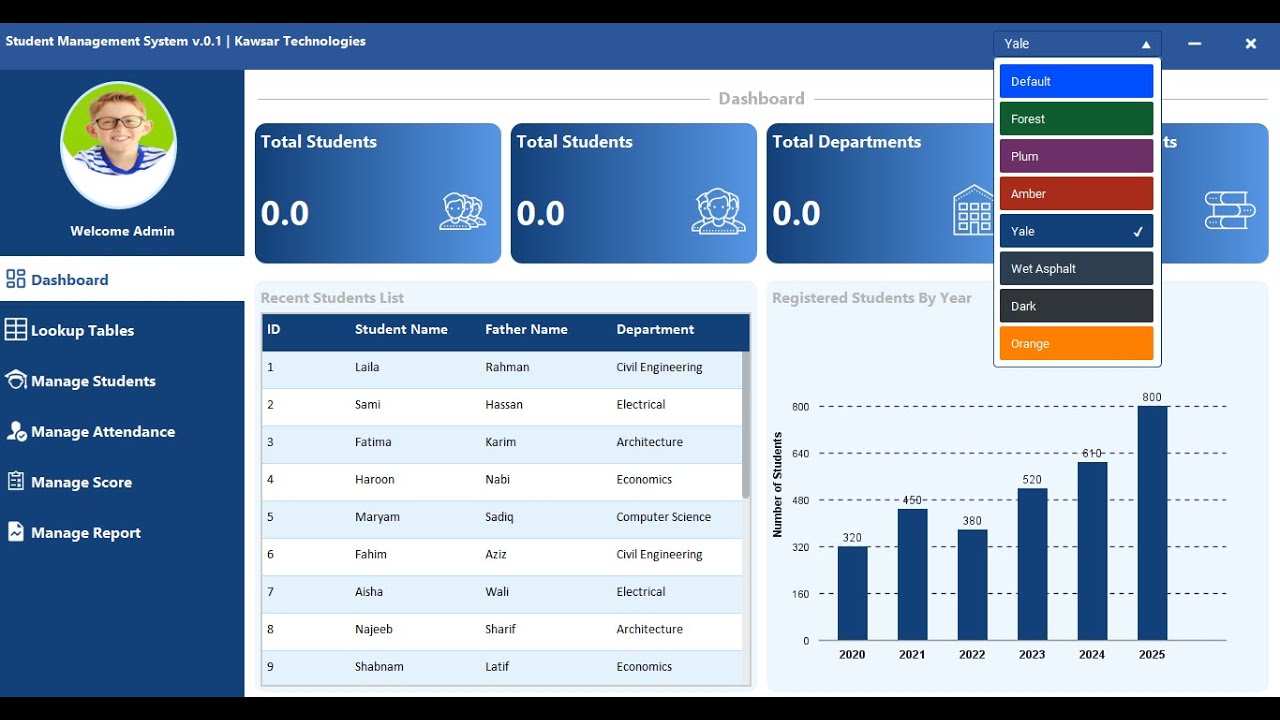Click the admin profile picture
This screenshot has height=720, width=1280.
pyautogui.click(x=119, y=145)
